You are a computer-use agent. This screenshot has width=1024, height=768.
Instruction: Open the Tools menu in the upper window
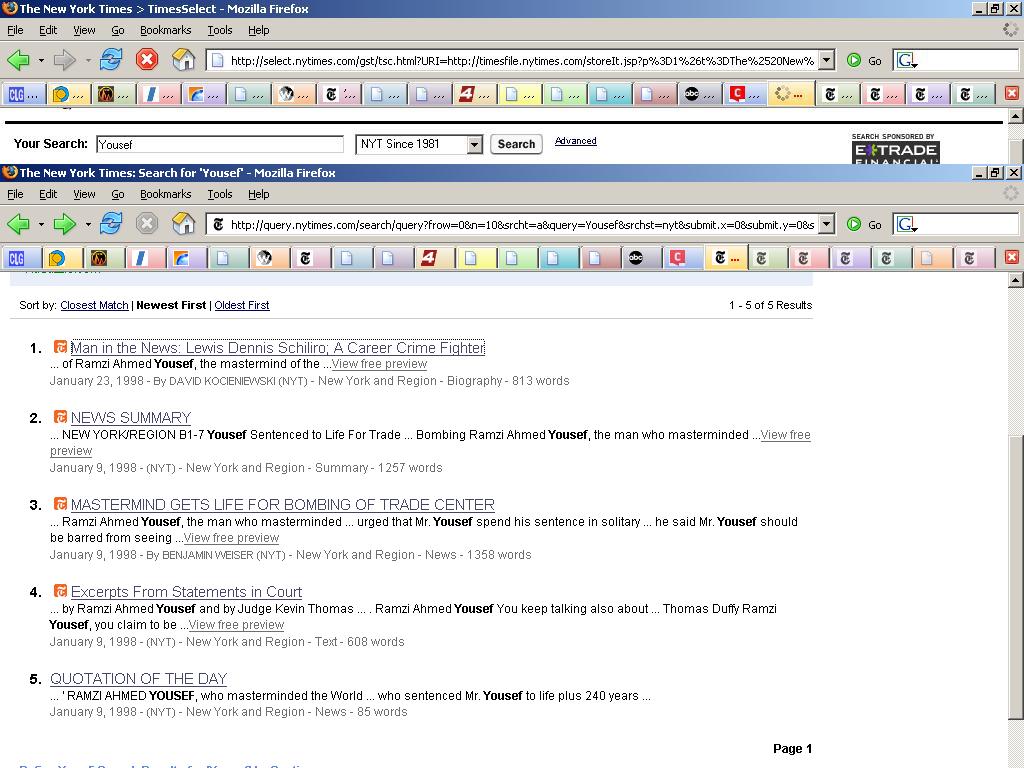tap(219, 30)
